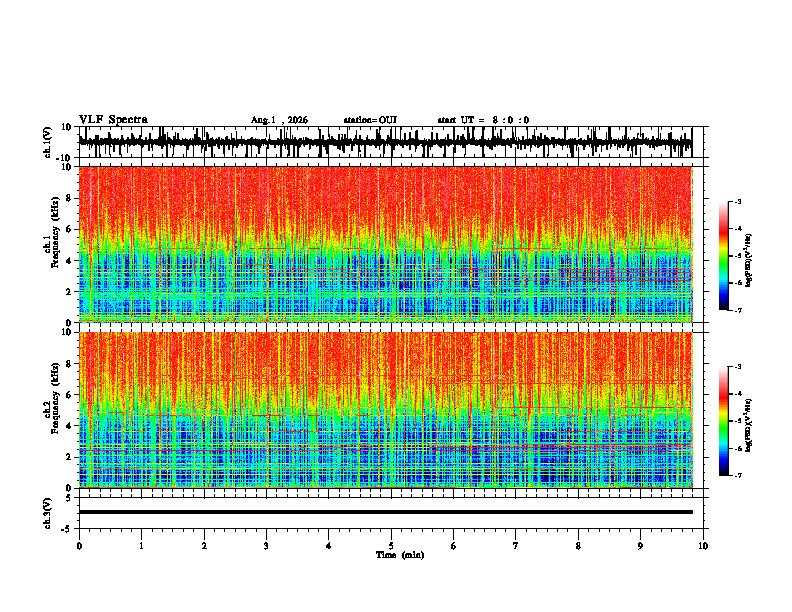Click the ch.1 color bar log(PSD) label
792x612 pixels.
pyautogui.click(x=749, y=260)
